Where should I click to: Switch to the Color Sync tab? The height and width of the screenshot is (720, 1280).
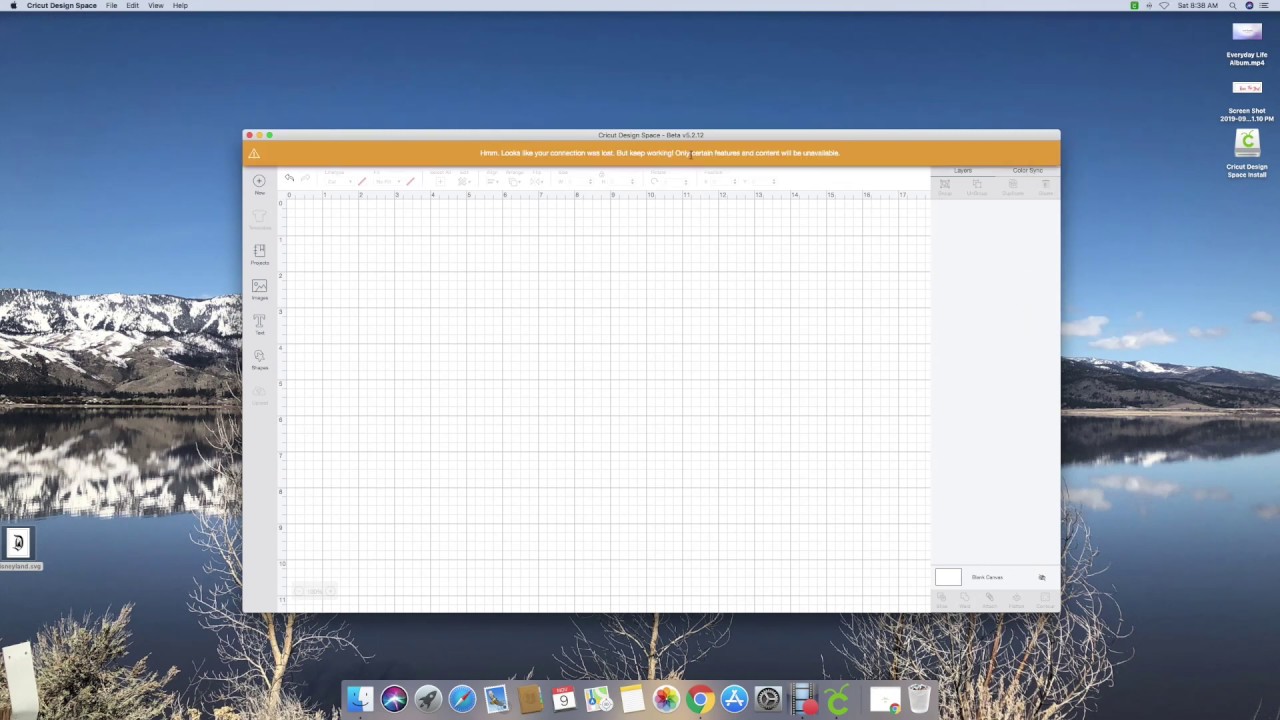tap(1028, 171)
